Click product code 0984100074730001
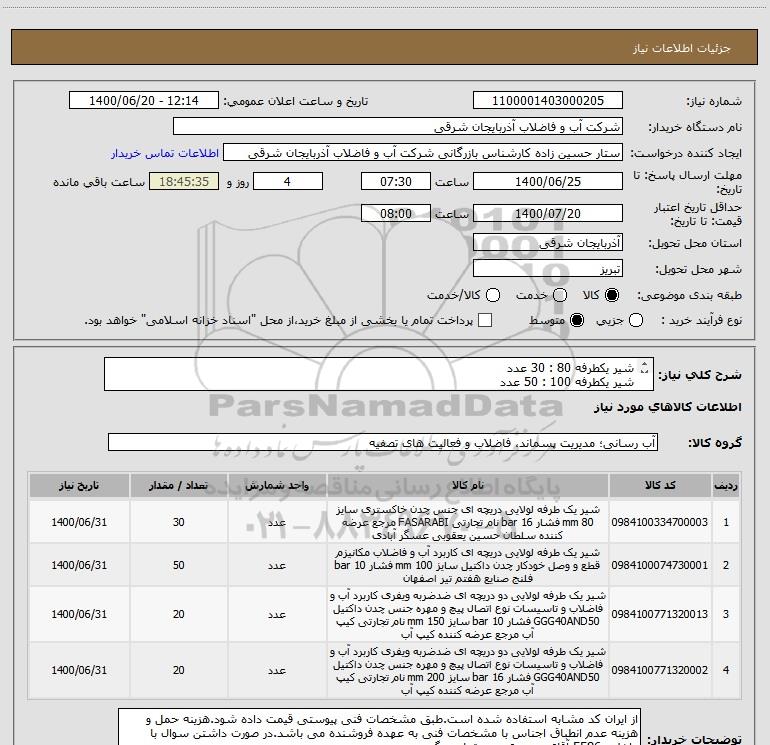The image size is (770, 745). (x=660, y=565)
